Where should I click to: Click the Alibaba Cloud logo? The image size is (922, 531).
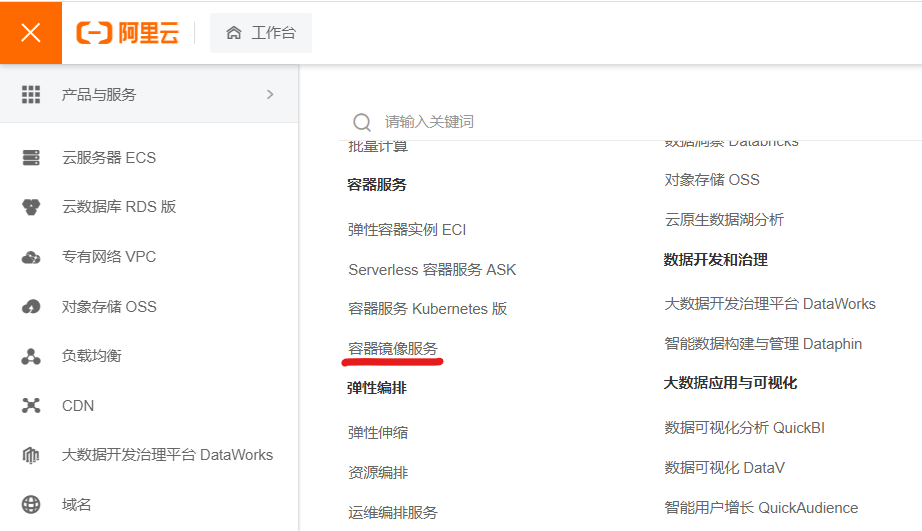pyautogui.click(x=128, y=33)
